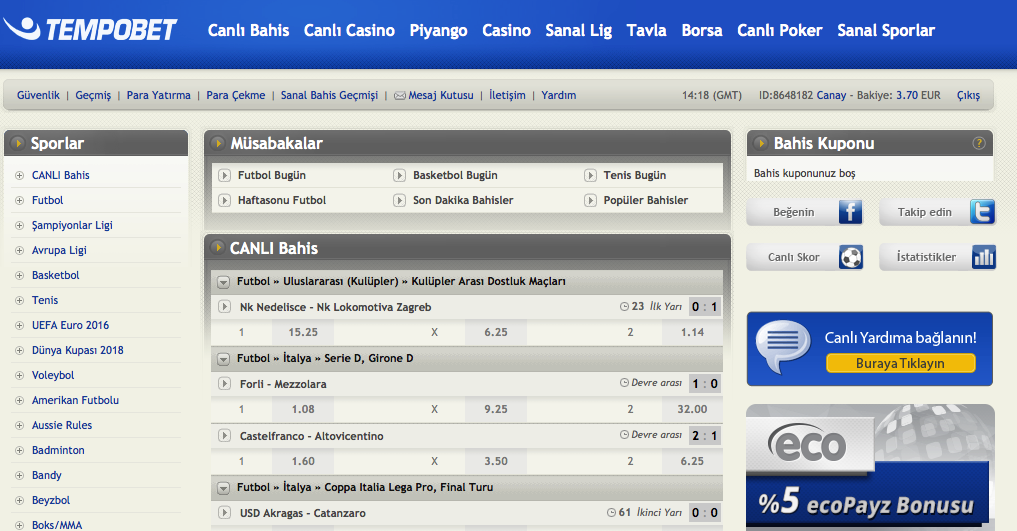The width and height of the screenshot is (1017, 531).
Task: Open the Canlı Casino menu
Action: (x=349, y=30)
